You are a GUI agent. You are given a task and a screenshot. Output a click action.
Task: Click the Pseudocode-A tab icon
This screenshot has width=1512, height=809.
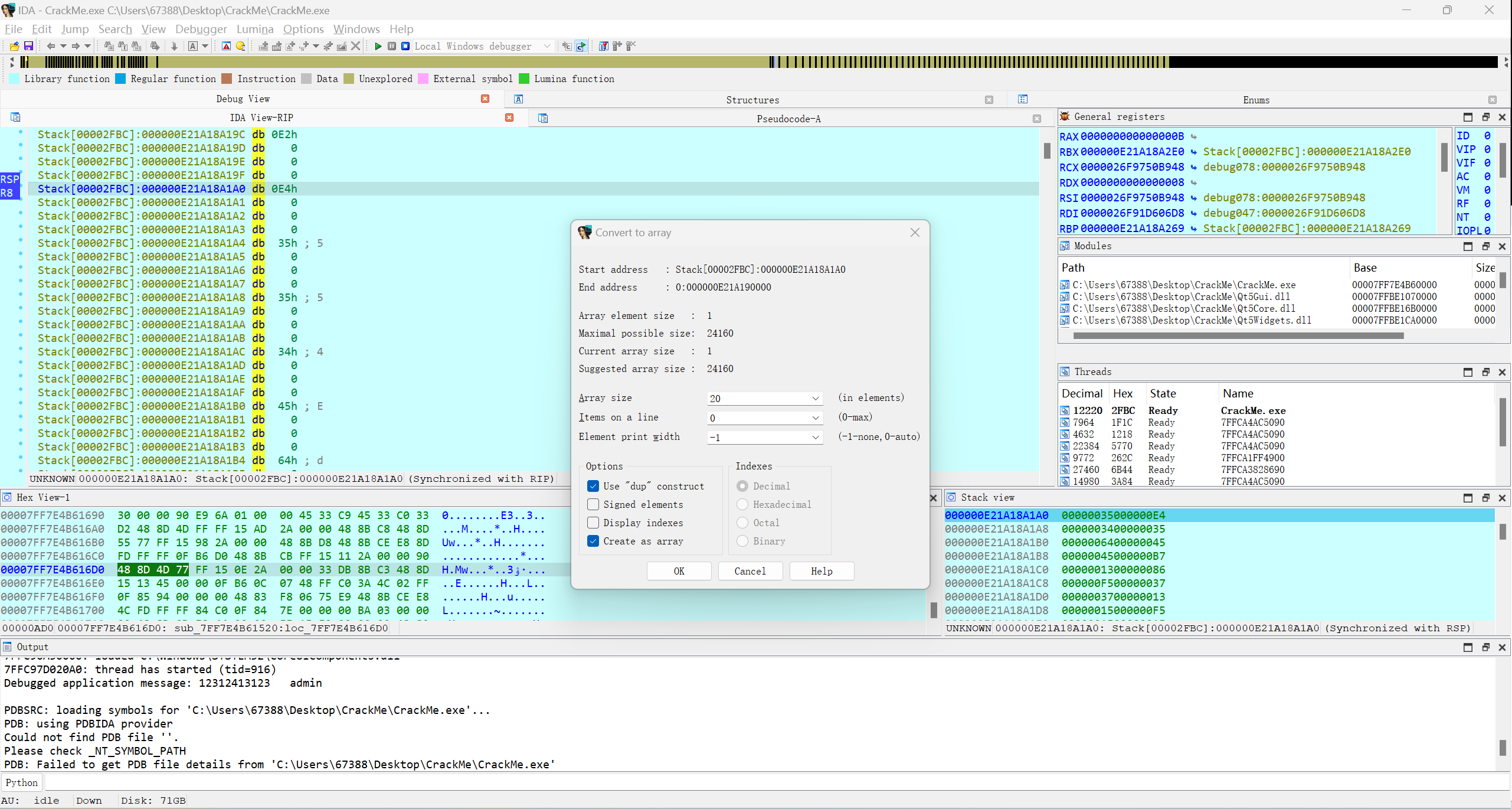[x=543, y=119]
